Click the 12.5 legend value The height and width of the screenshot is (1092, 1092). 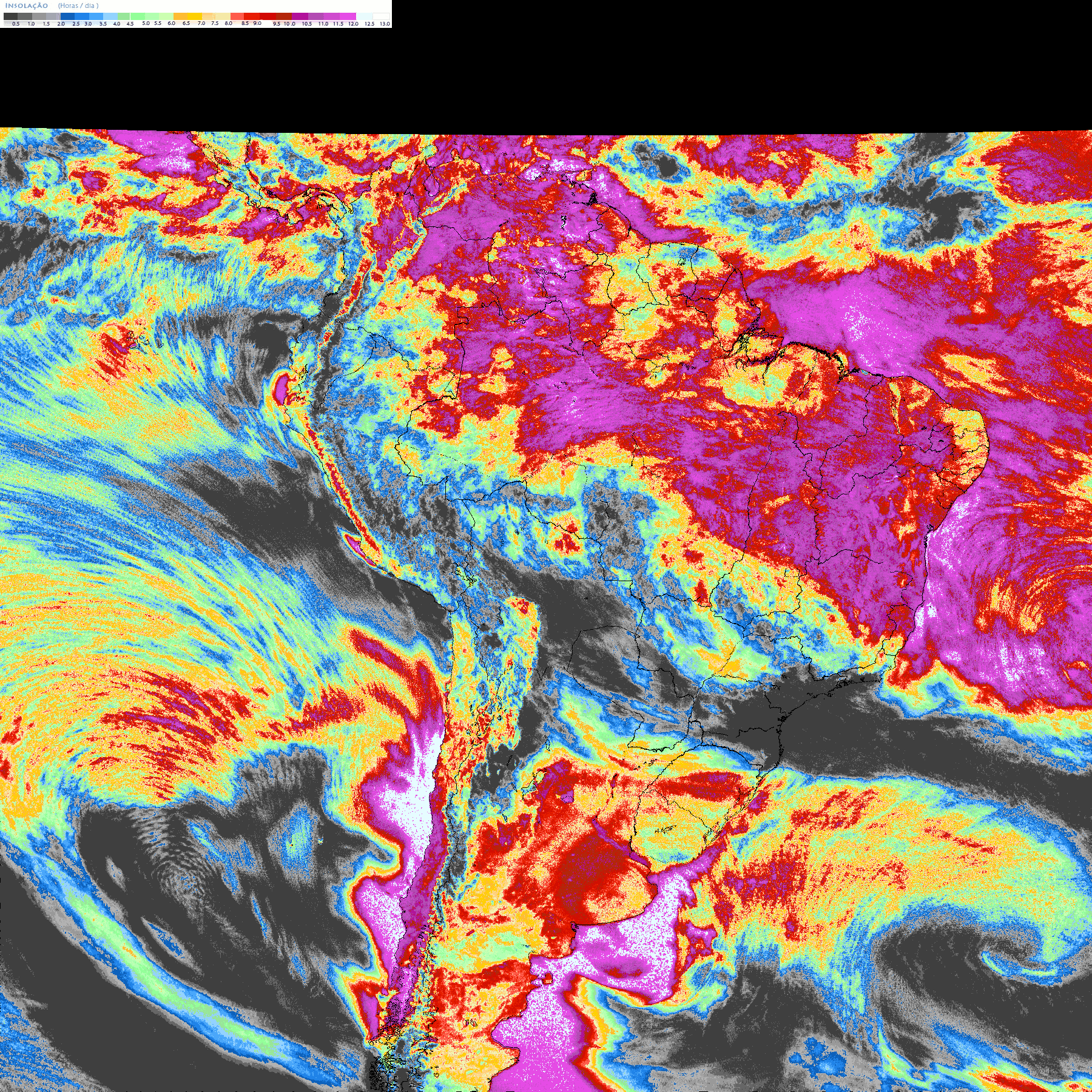coord(369,24)
